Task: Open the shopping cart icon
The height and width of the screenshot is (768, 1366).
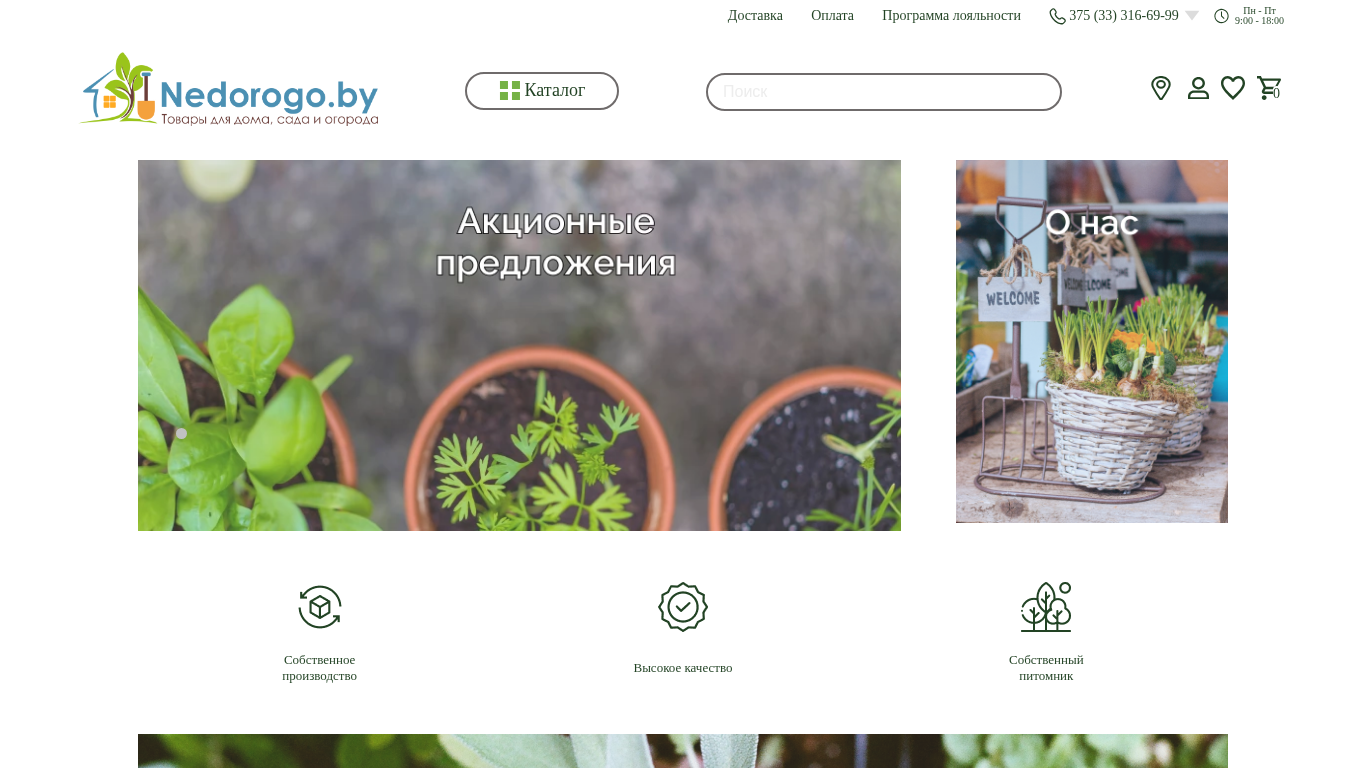Action: 1269,88
